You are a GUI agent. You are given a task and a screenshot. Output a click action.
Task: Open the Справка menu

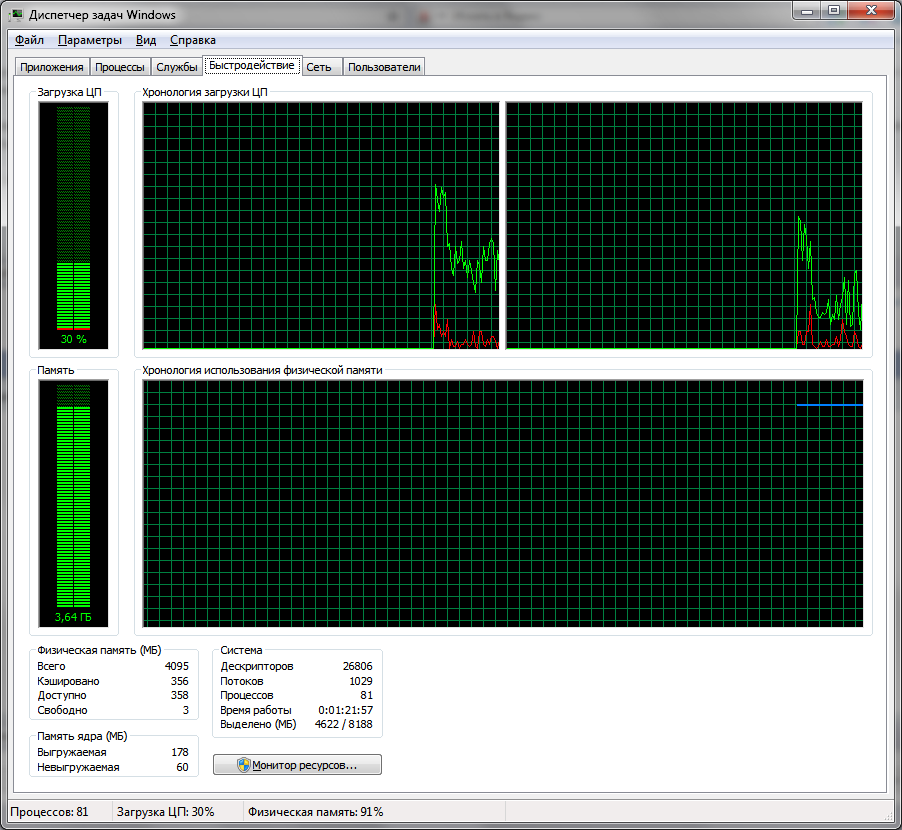tap(193, 40)
